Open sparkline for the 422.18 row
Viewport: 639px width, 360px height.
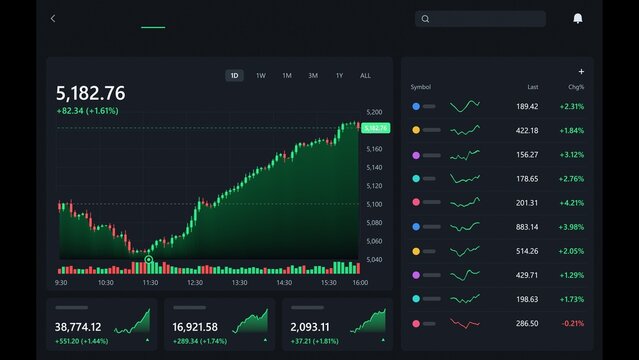pos(465,130)
